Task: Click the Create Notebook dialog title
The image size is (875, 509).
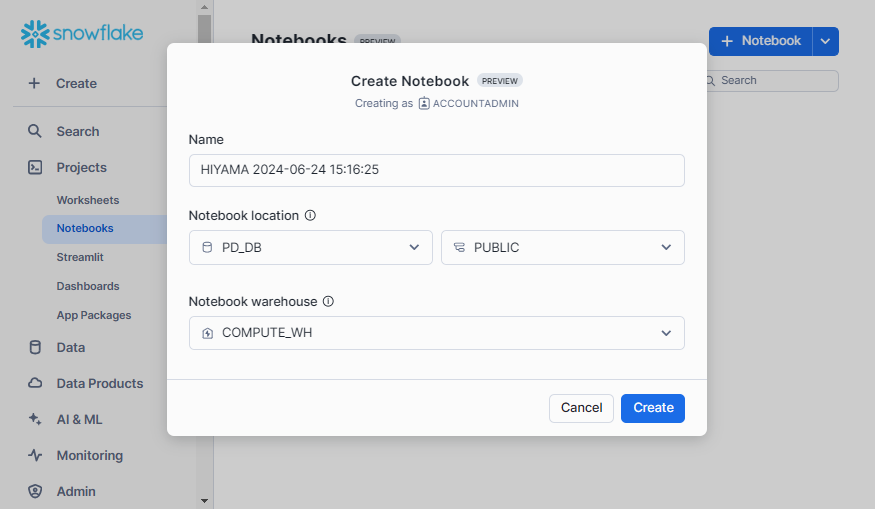Action: (x=410, y=81)
